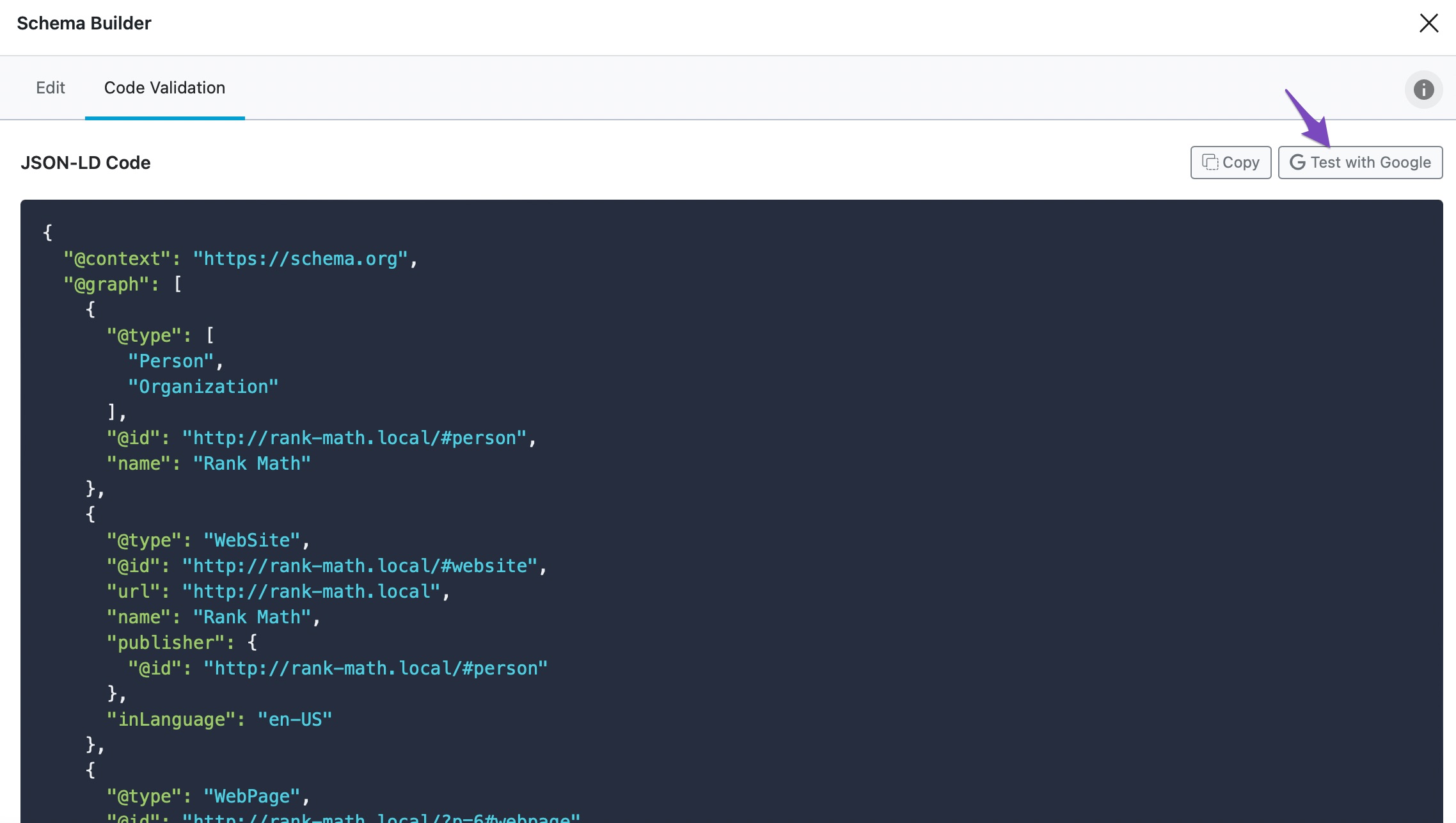Click the first "@type": [ line
This screenshot has height=823, width=1456.
pos(161,335)
